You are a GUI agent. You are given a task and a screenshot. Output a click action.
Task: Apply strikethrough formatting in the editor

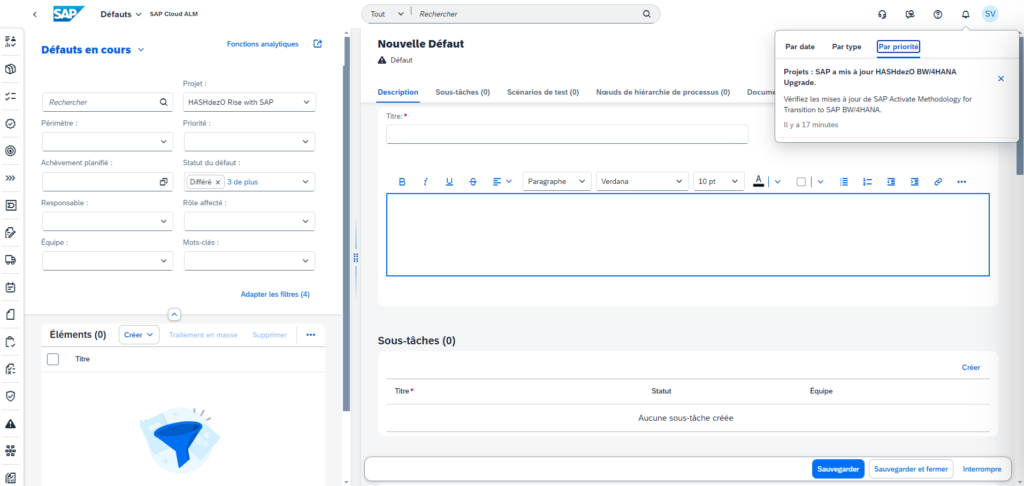pyautogui.click(x=473, y=182)
